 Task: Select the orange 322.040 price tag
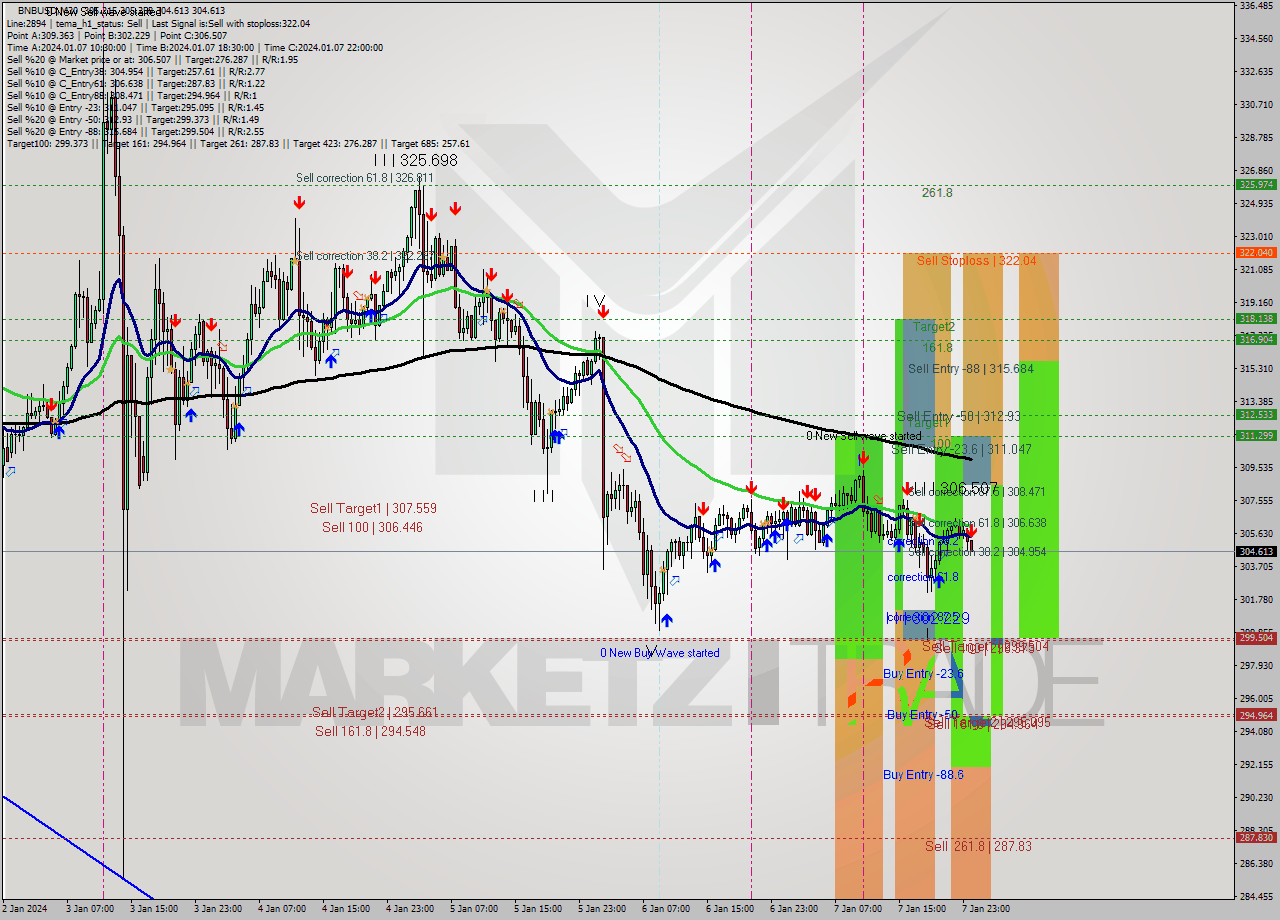(x=1256, y=253)
